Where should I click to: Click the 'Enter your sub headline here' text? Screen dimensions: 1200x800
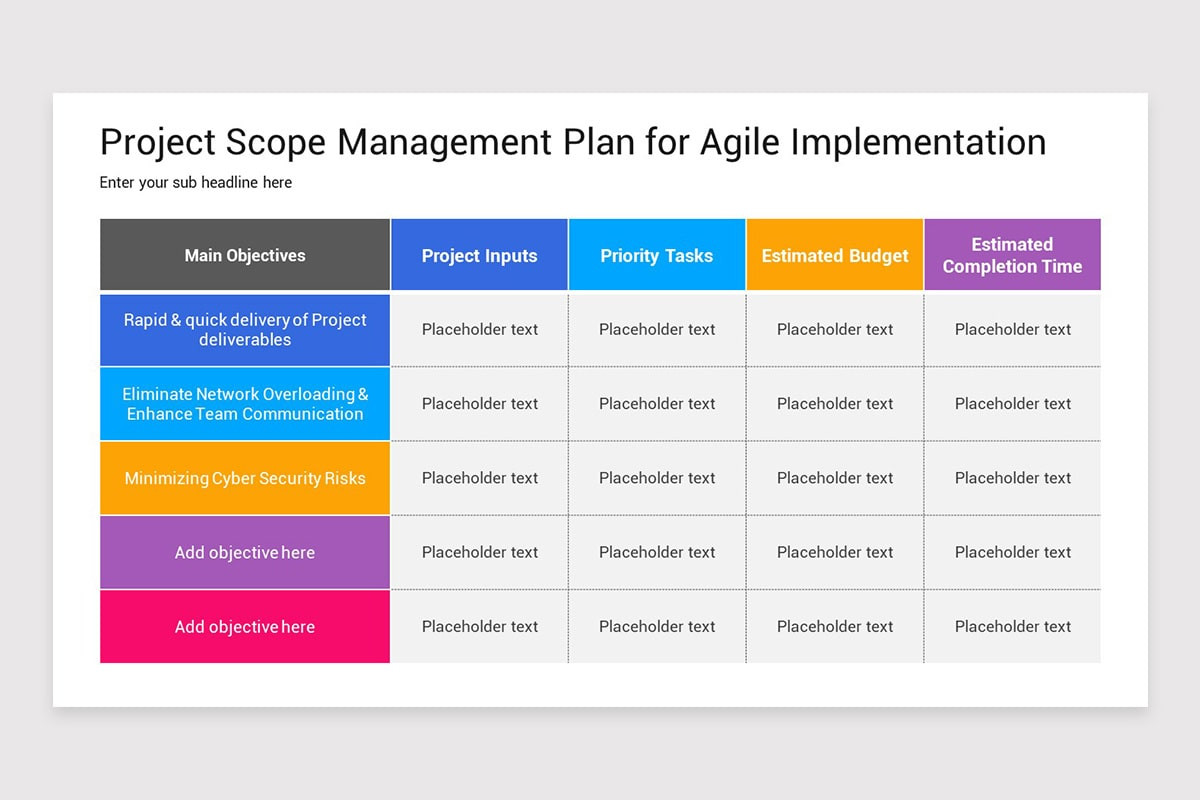196,182
